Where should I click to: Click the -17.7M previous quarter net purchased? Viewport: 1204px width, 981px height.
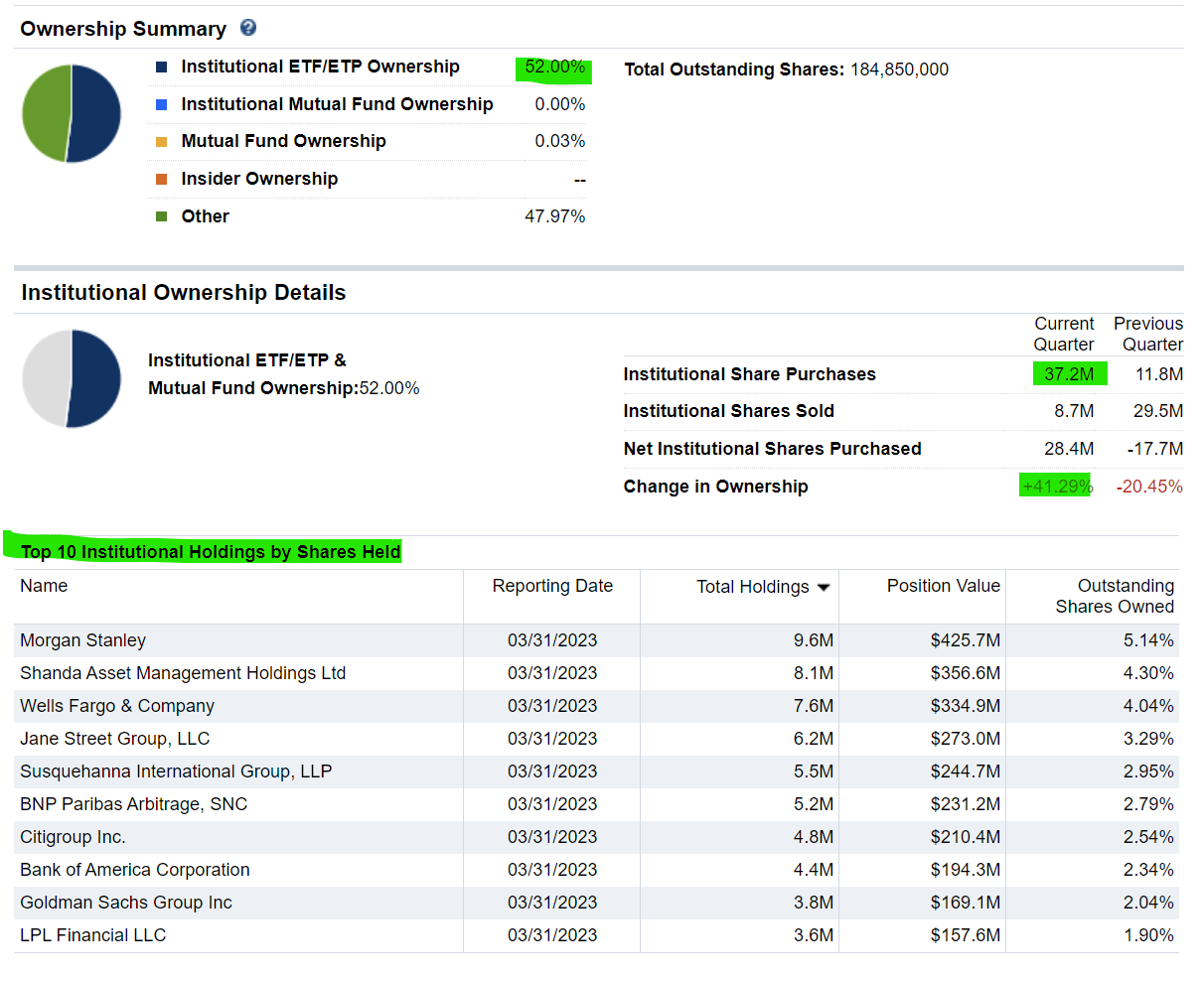[x=1155, y=449]
